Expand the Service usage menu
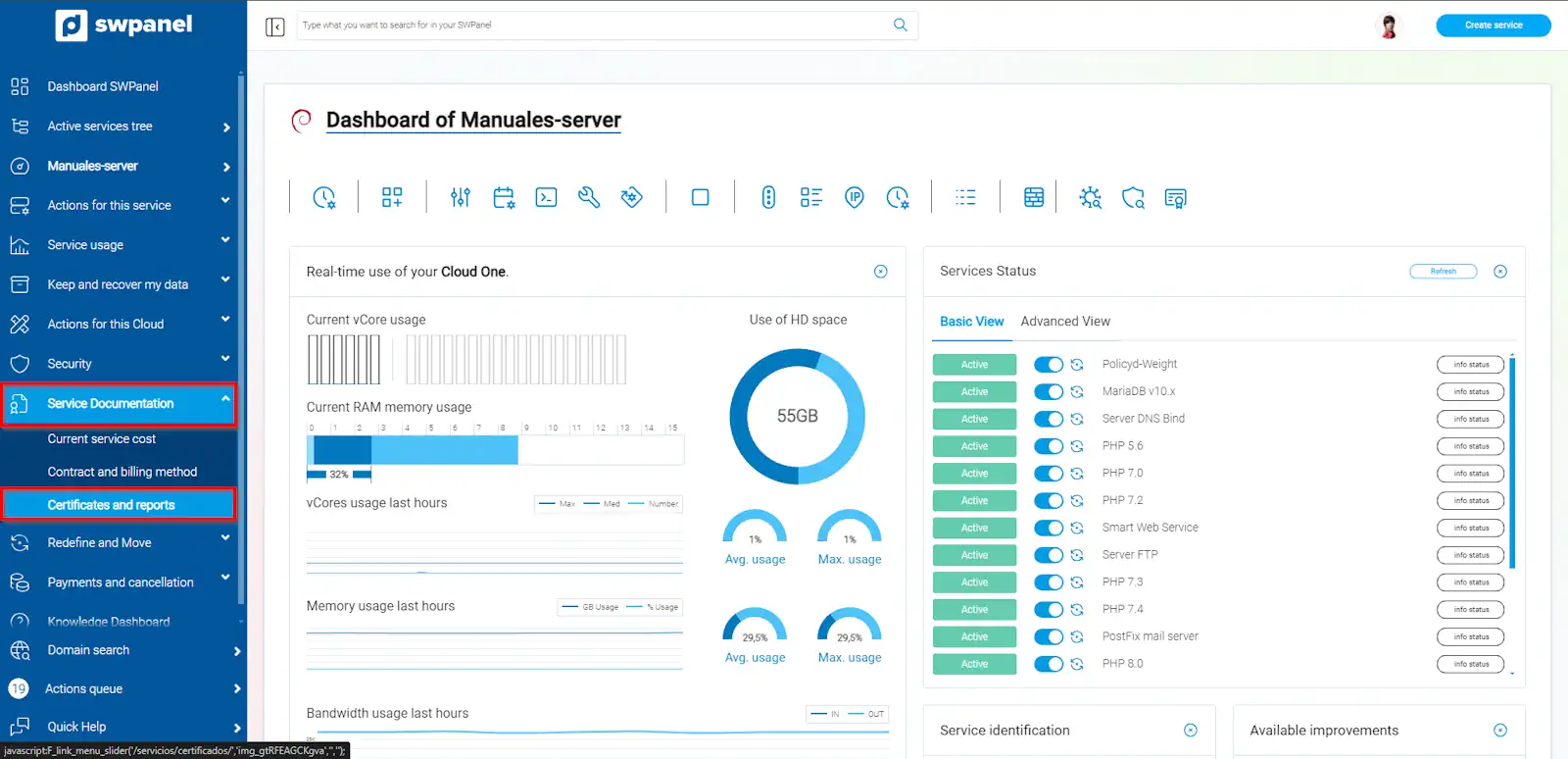1568x759 pixels. click(x=118, y=245)
